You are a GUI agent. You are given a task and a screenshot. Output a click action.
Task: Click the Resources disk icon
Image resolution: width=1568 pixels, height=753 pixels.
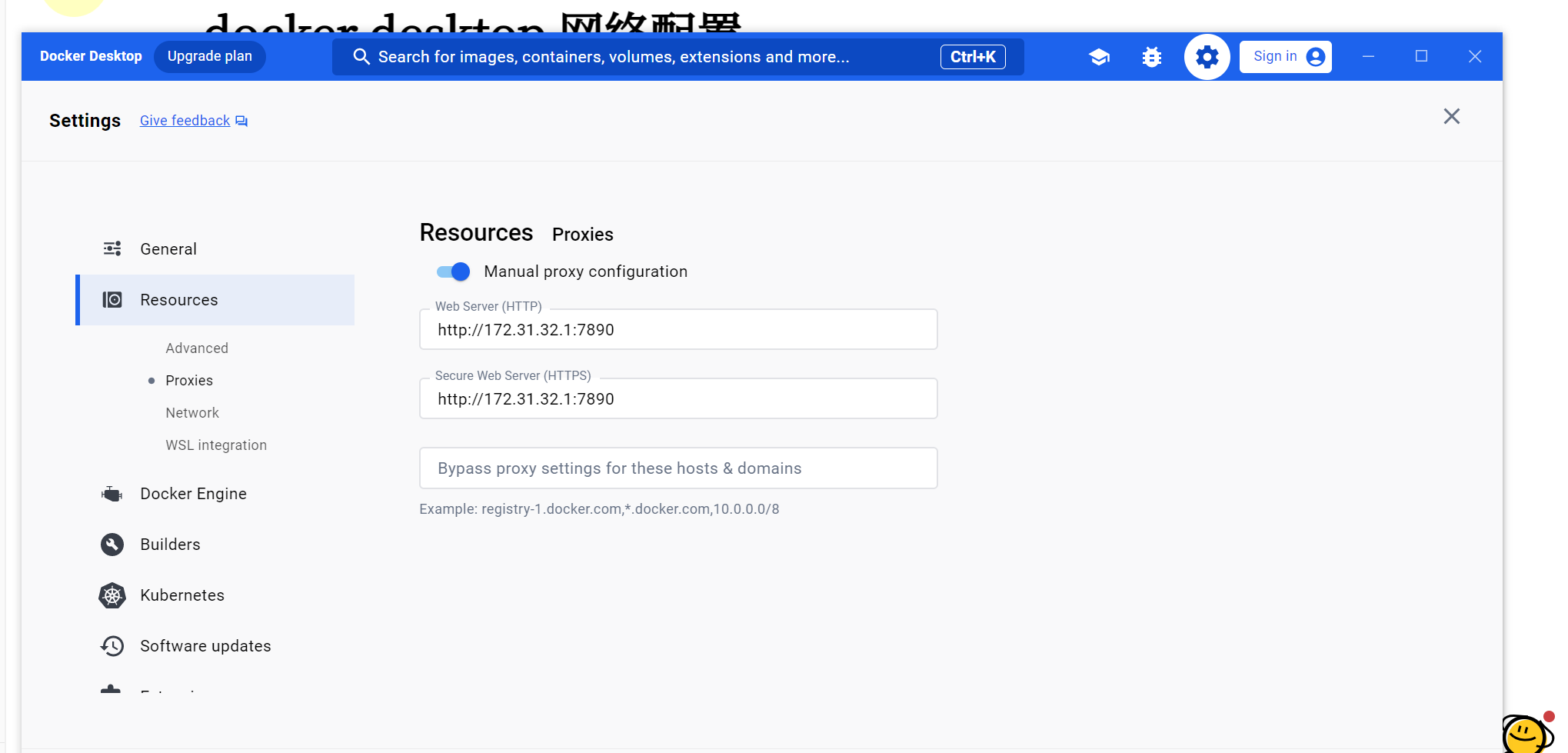pyautogui.click(x=112, y=300)
